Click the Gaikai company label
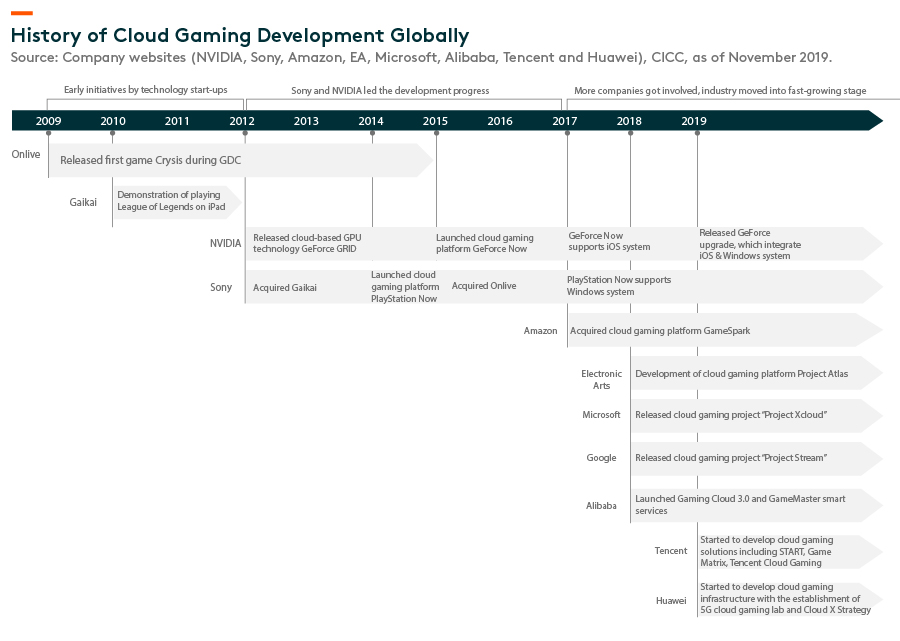900x641 pixels. 83,202
